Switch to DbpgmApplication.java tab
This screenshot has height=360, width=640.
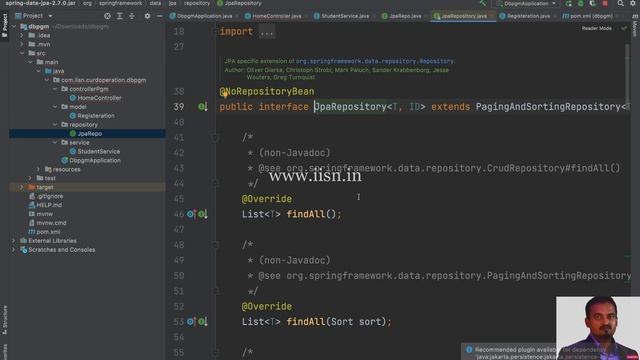point(201,16)
